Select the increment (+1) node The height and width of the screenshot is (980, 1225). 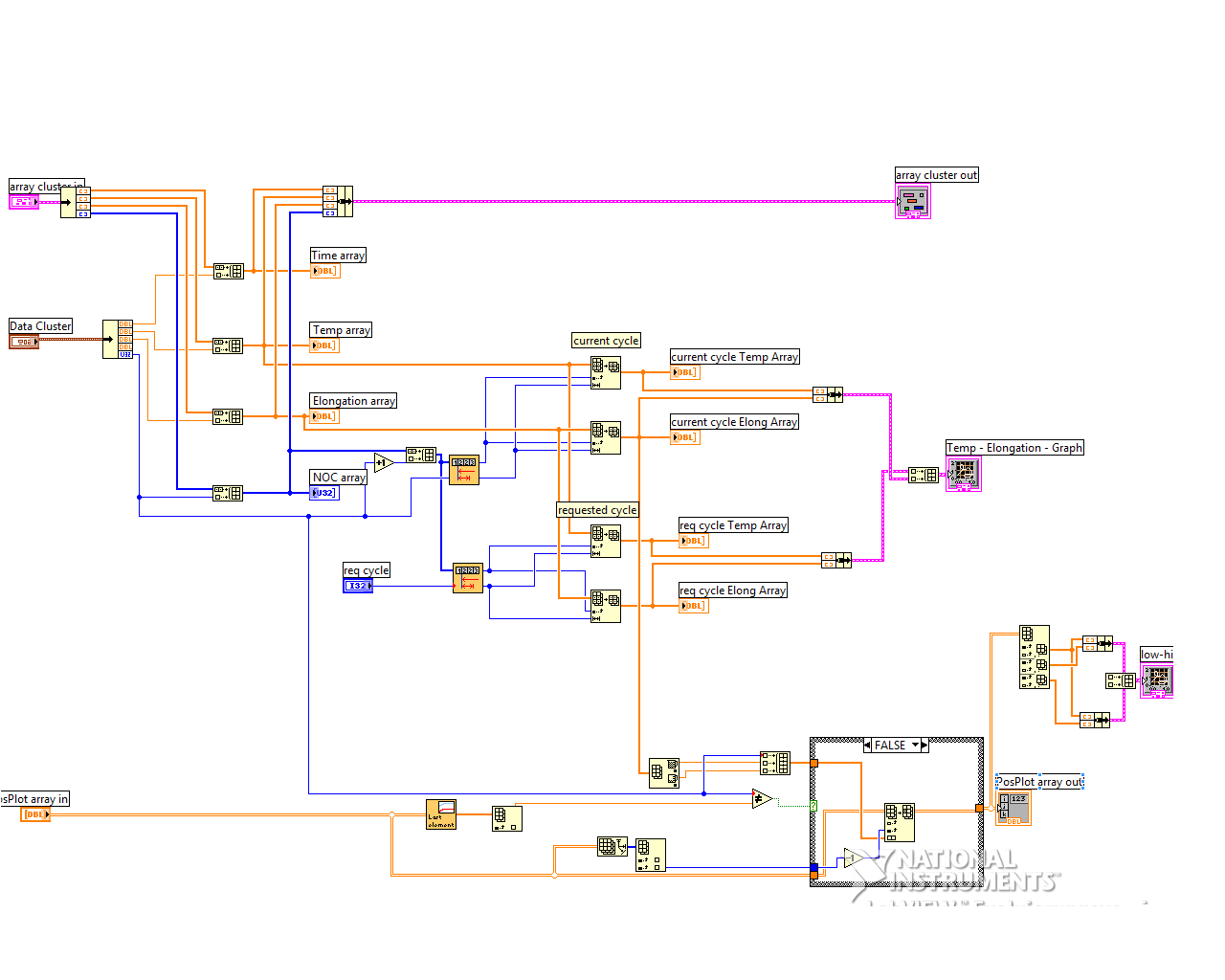pos(384,463)
